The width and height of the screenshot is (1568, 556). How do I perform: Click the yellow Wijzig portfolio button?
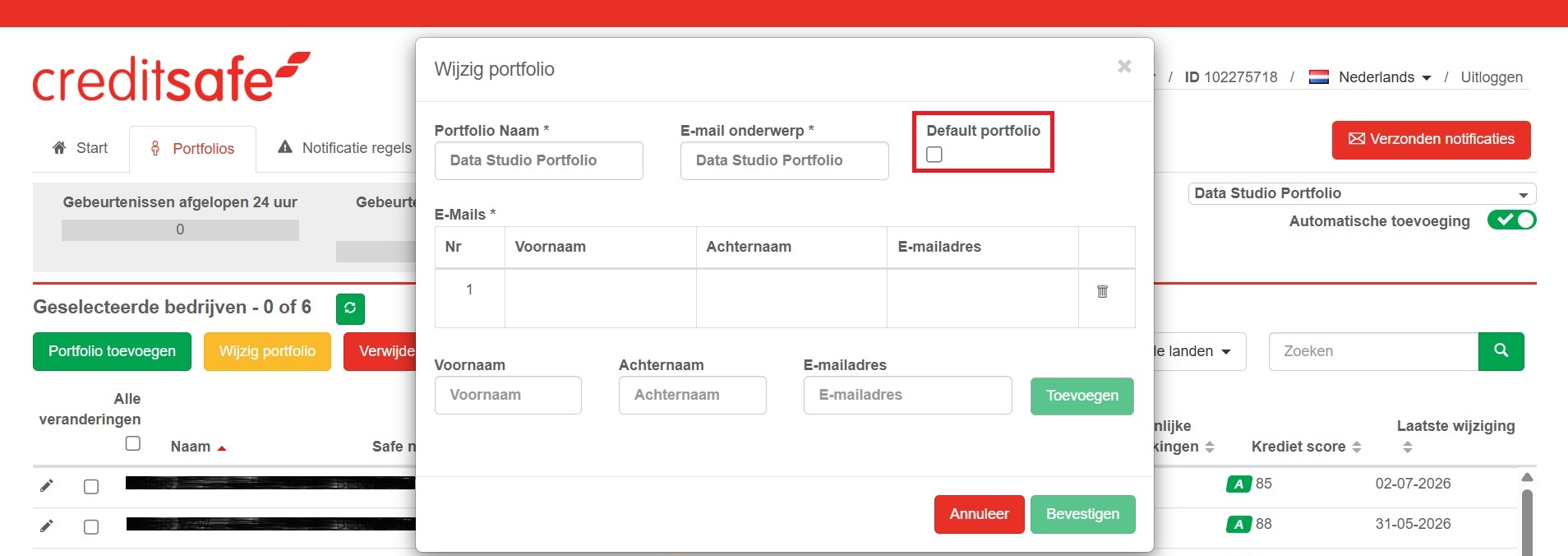pos(267,351)
